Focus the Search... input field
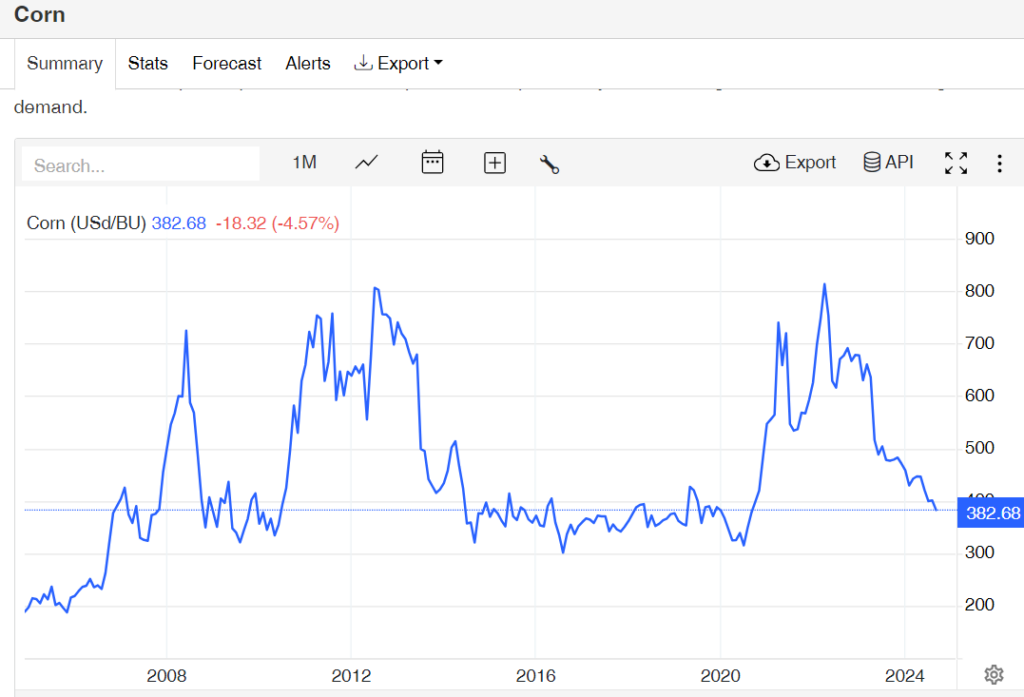Screen dimensions: 1024x697 coord(140,165)
